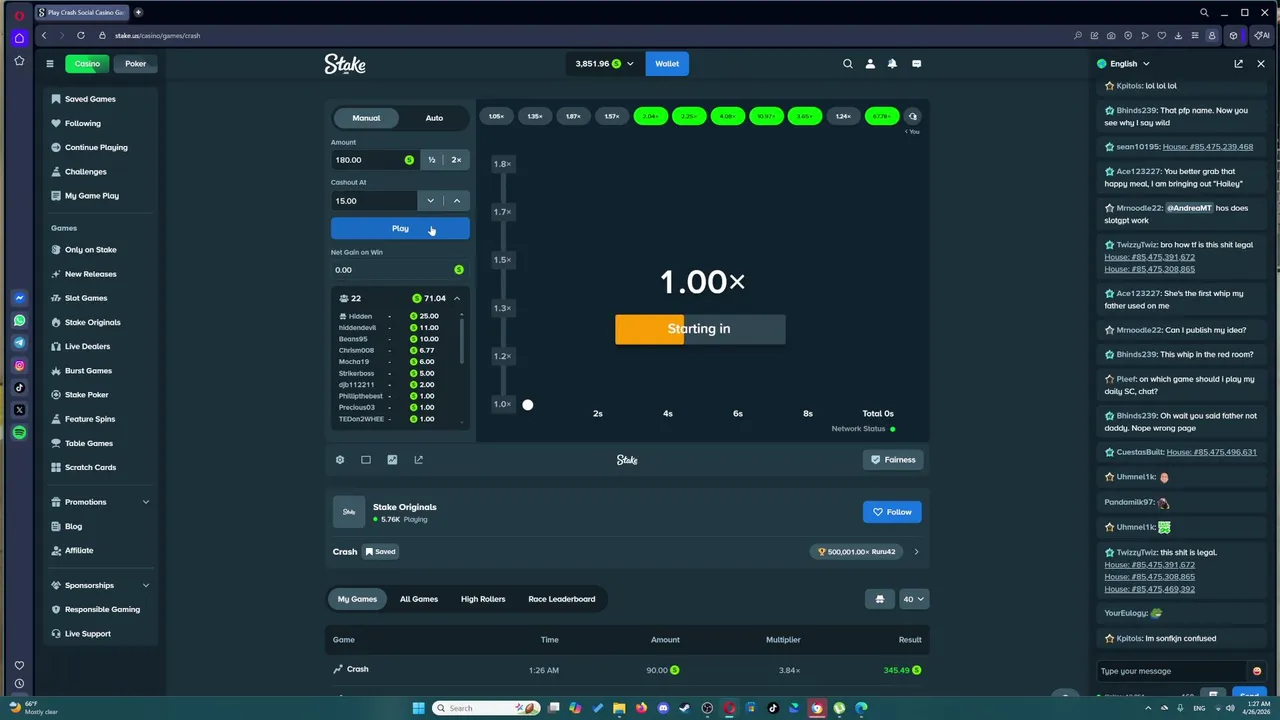Open emoji picker in chat message box
This screenshot has height=720, width=1280.
tap(1257, 671)
